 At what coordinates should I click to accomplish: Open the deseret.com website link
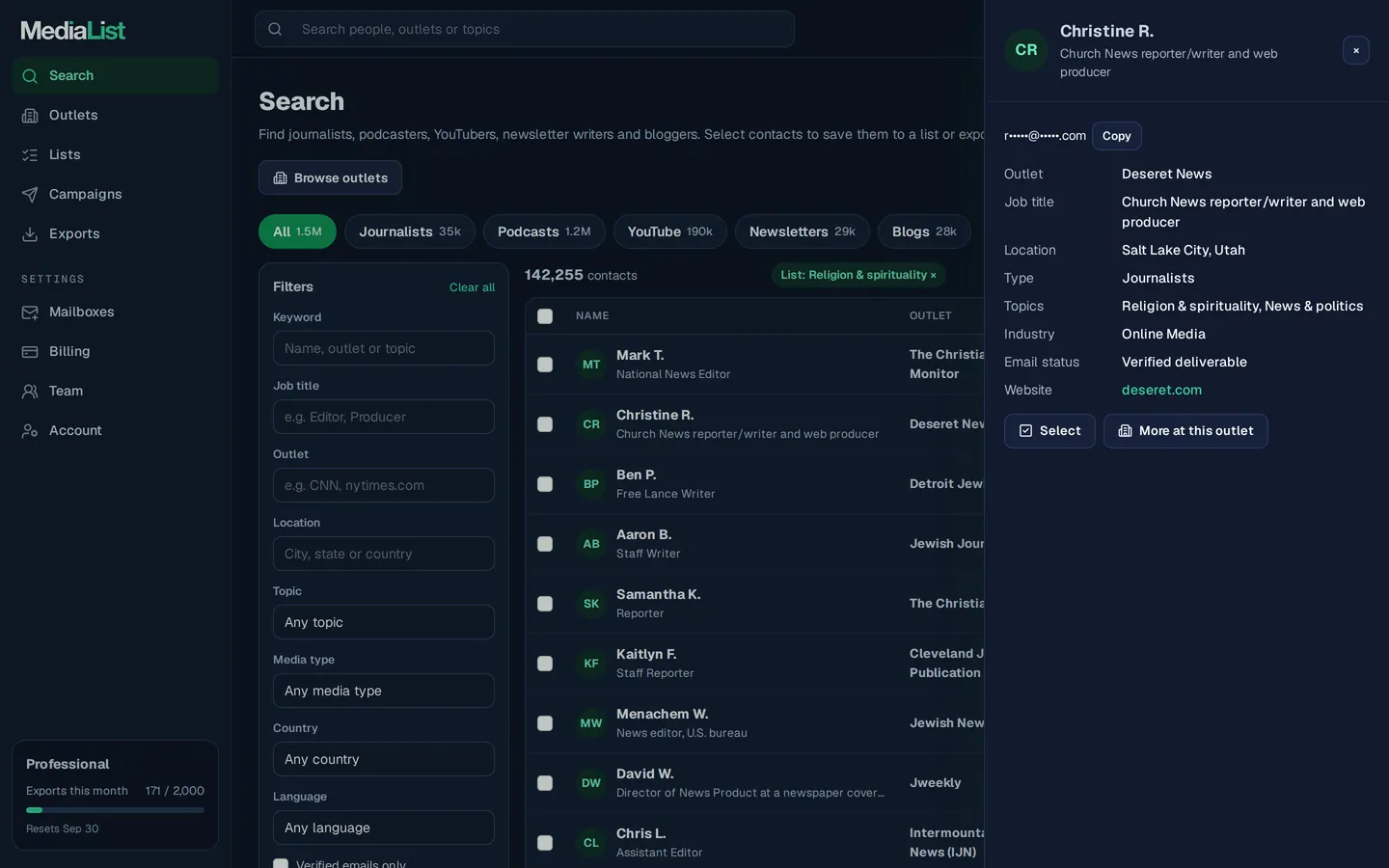1161,390
